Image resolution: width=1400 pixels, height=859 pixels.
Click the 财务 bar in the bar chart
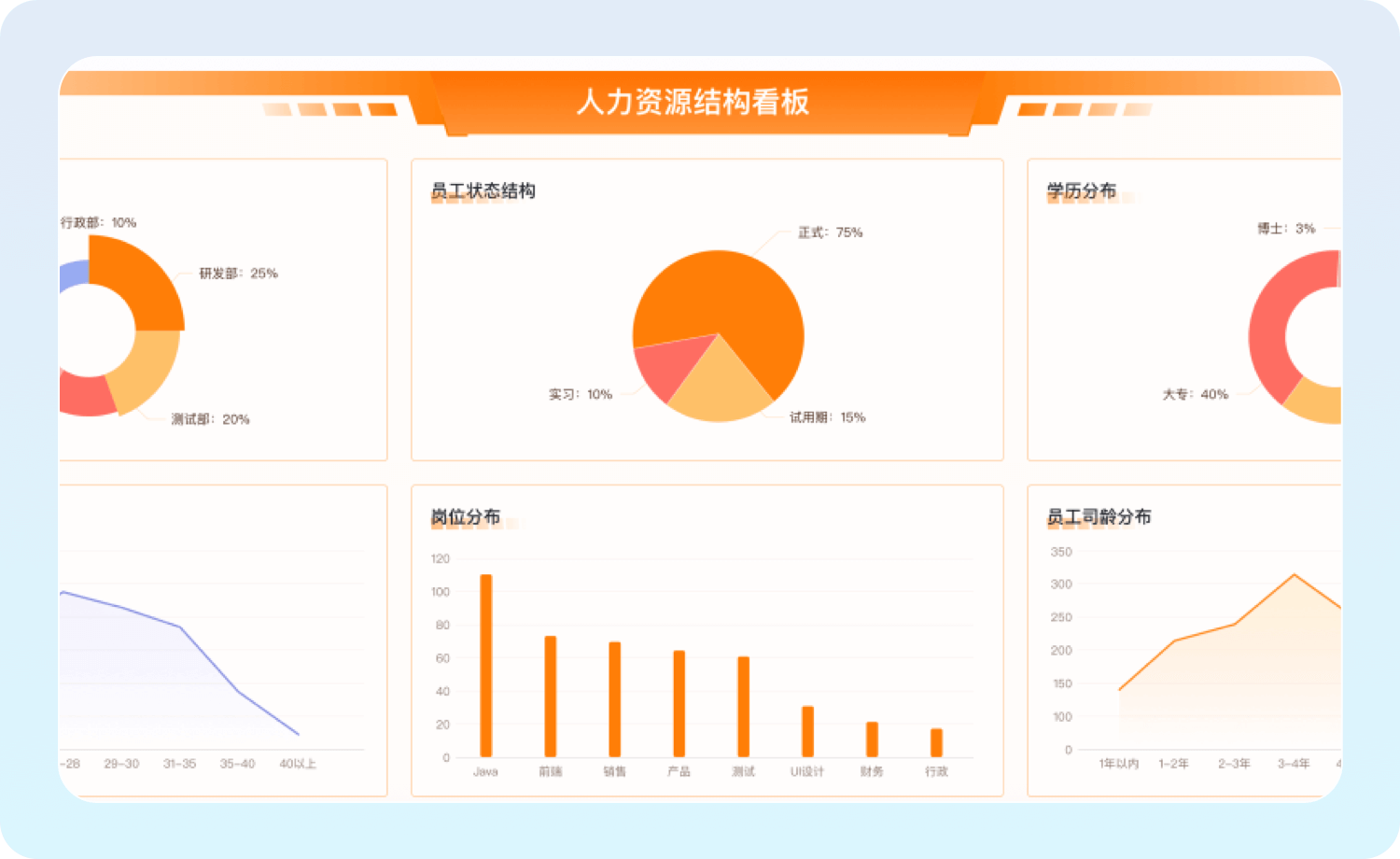pos(872,739)
